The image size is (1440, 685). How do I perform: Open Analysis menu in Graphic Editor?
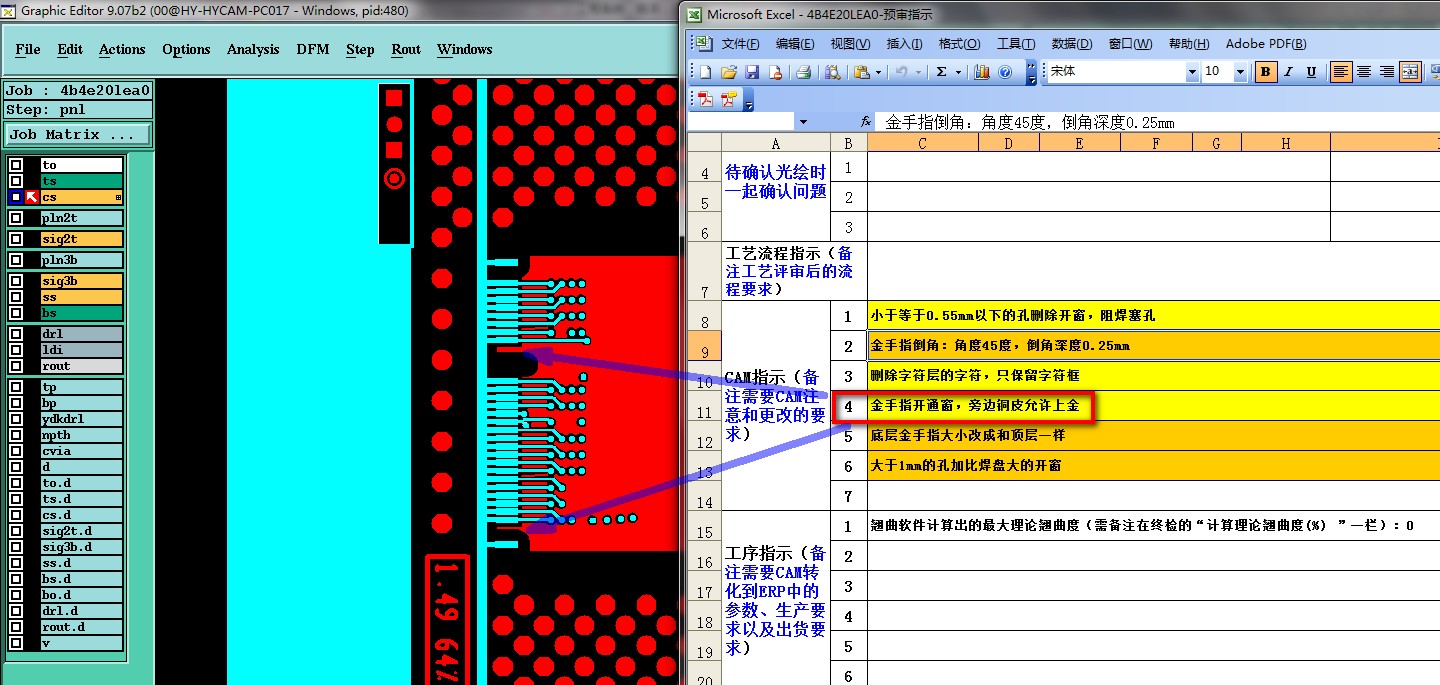click(253, 49)
